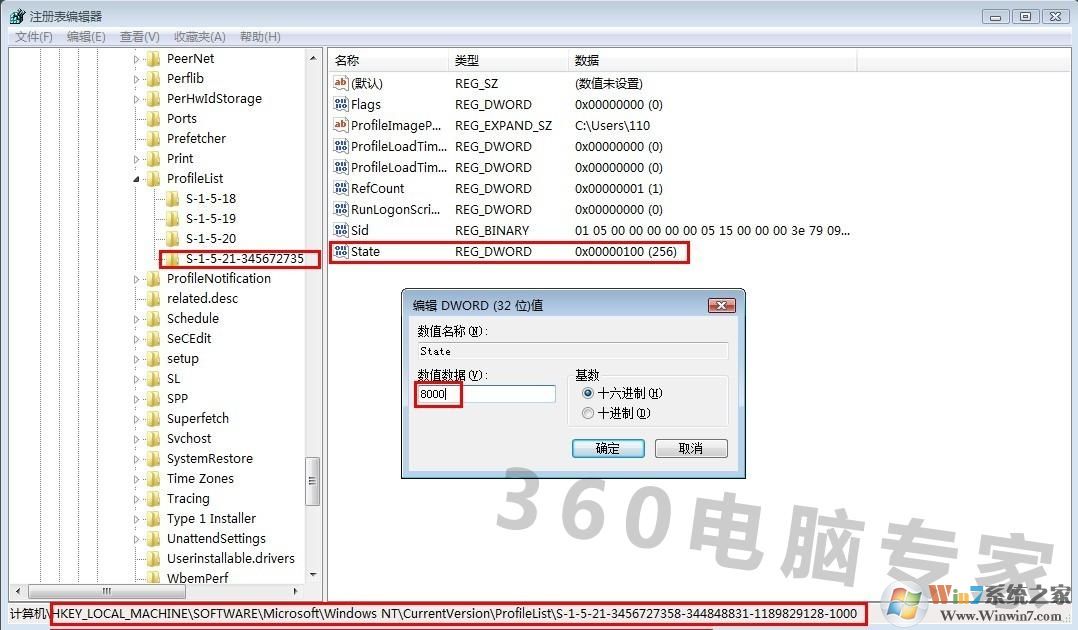Select the Userinstallable.drivers tree key
Viewport: 1078px width, 630px height.
point(230,558)
